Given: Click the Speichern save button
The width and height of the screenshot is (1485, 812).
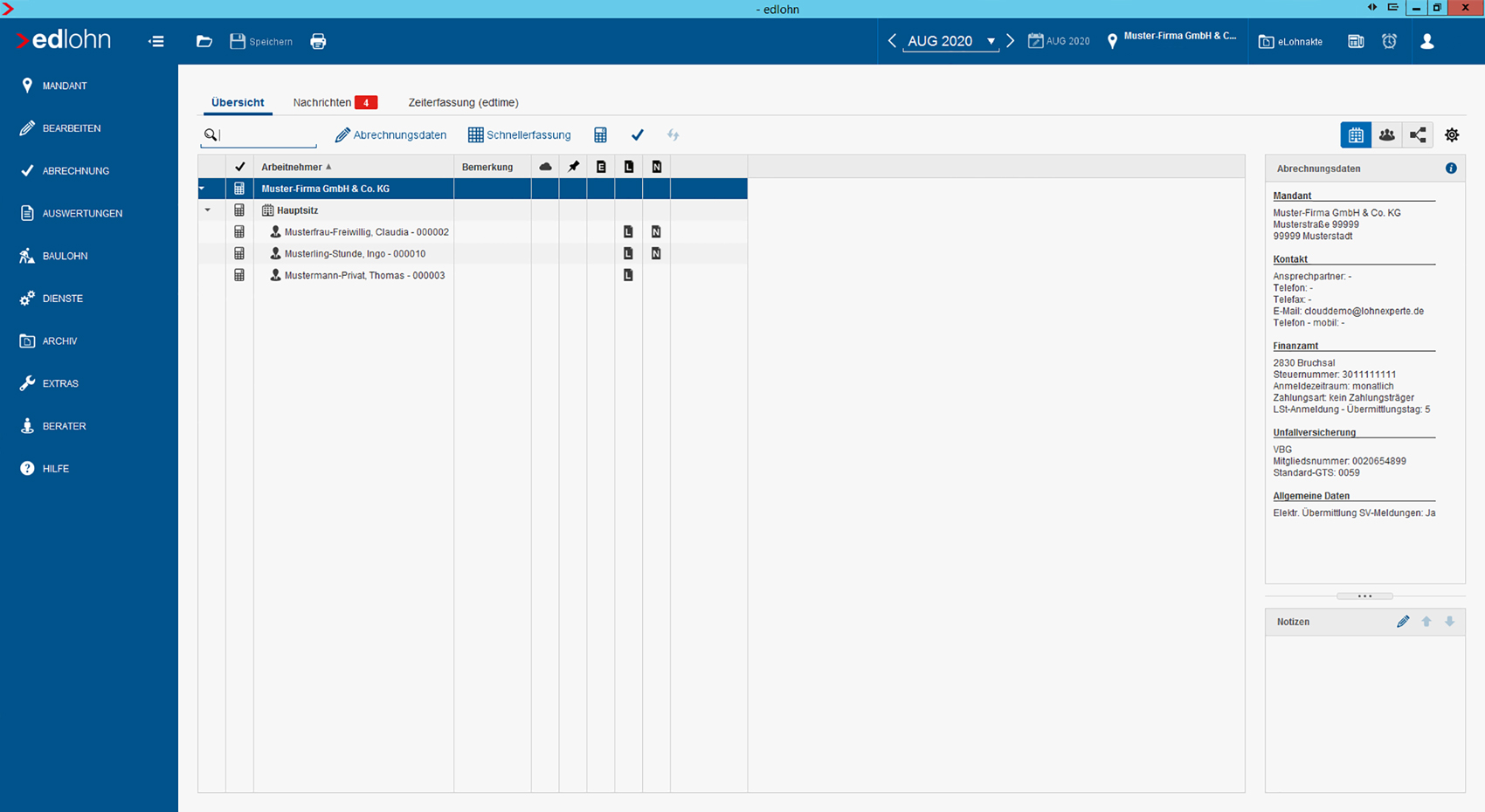Looking at the screenshot, I should 261,41.
